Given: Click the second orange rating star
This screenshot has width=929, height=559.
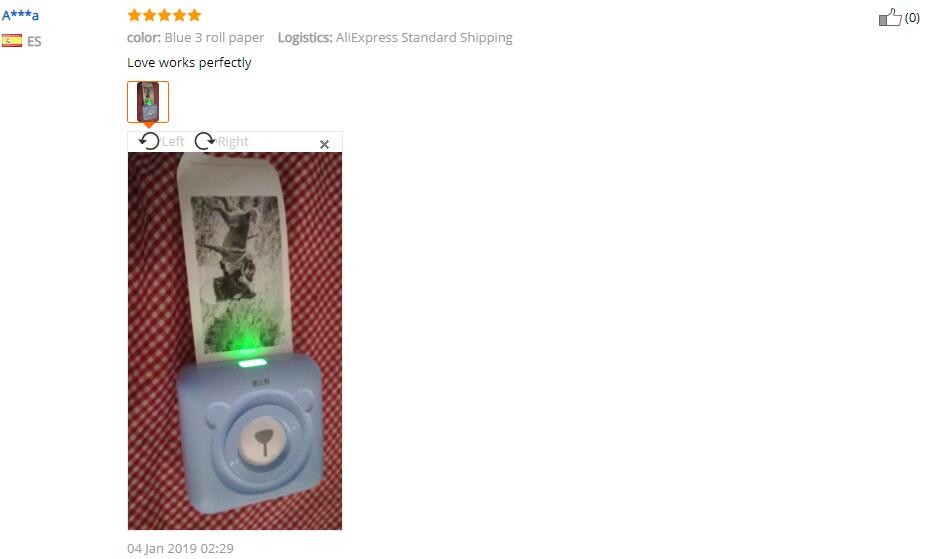Looking at the screenshot, I should pos(149,15).
